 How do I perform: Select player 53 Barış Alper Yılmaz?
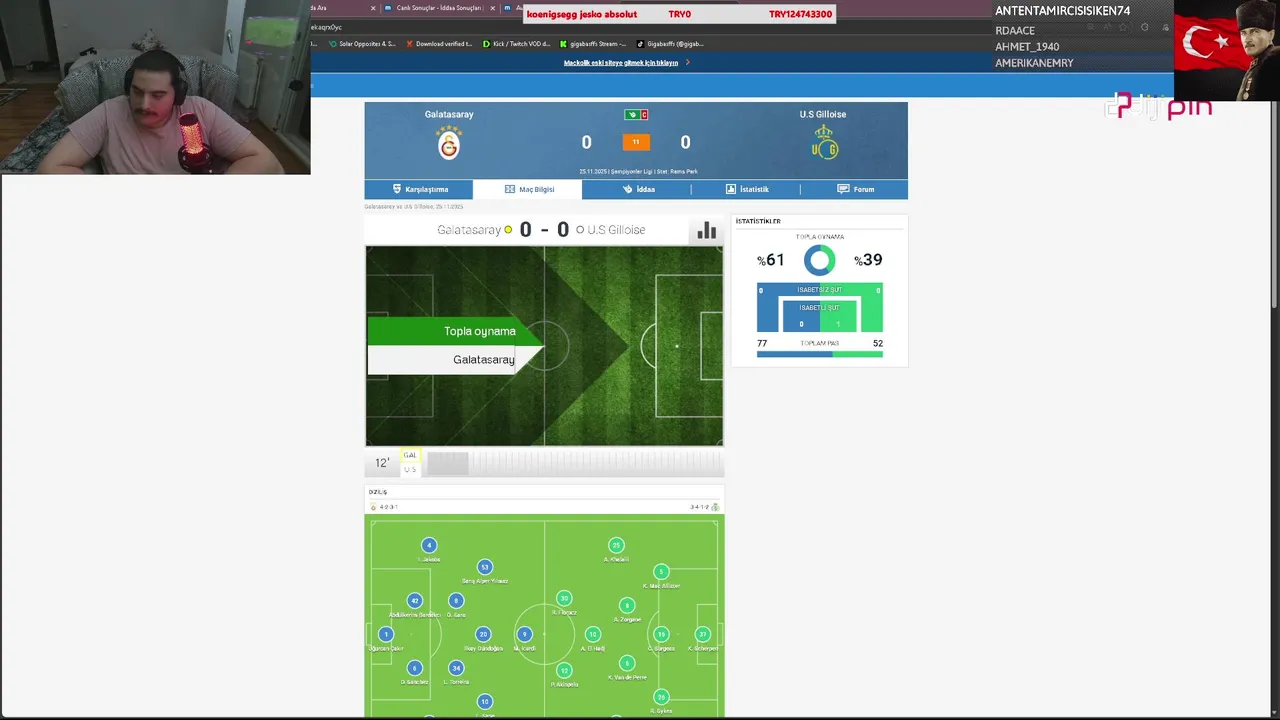click(485, 567)
